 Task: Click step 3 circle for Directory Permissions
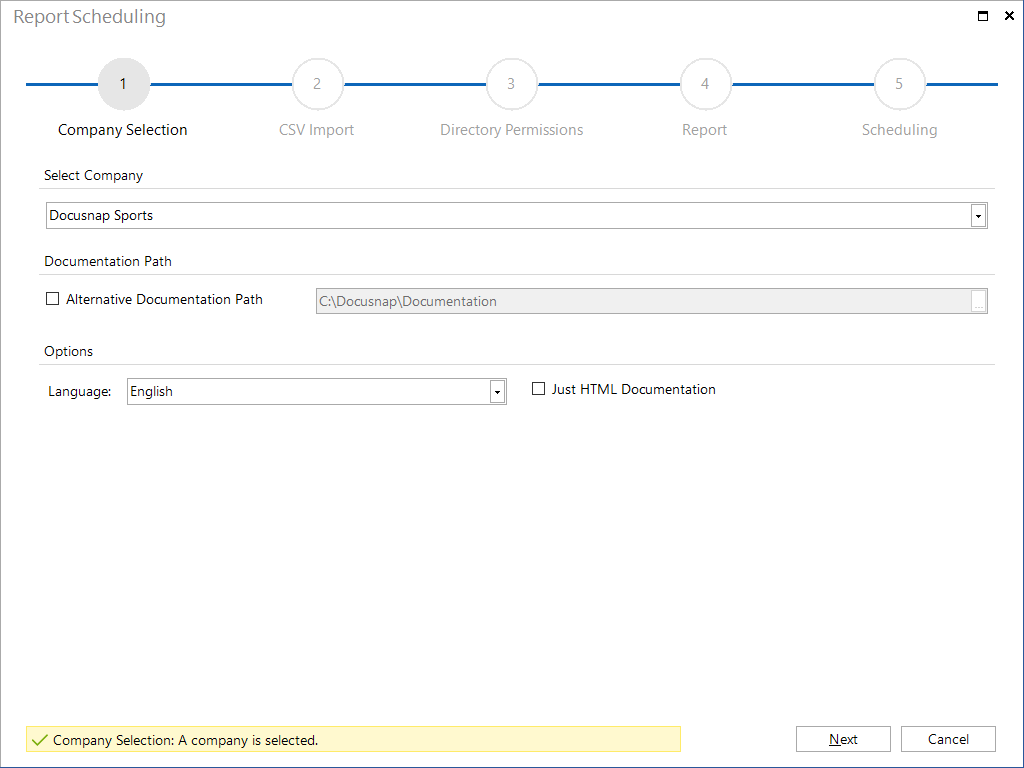(x=511, y=84)
